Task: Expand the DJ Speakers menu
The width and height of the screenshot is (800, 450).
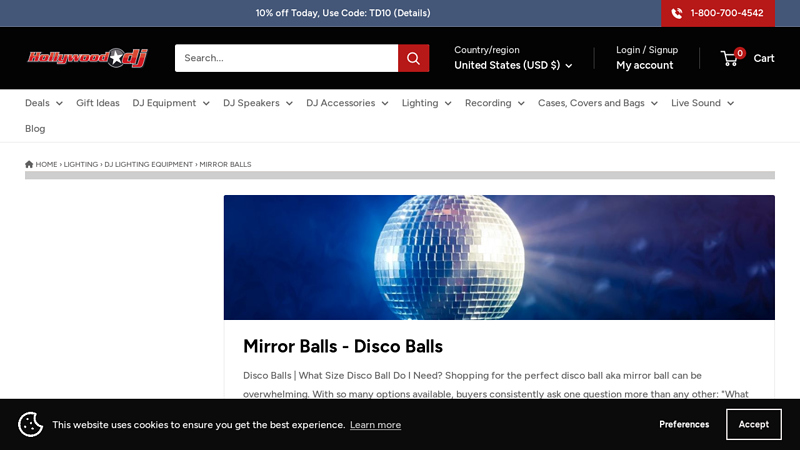Action: click(258, 103)
